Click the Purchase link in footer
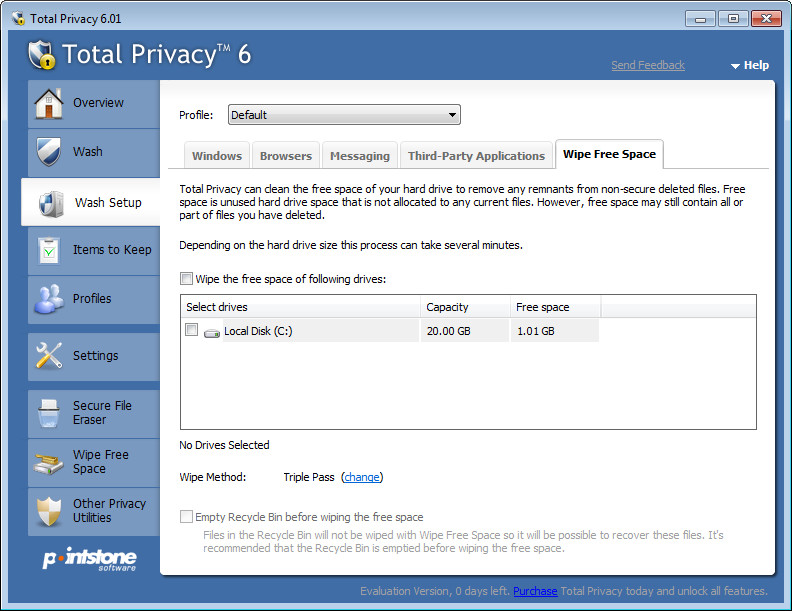 tap(535, 591)
